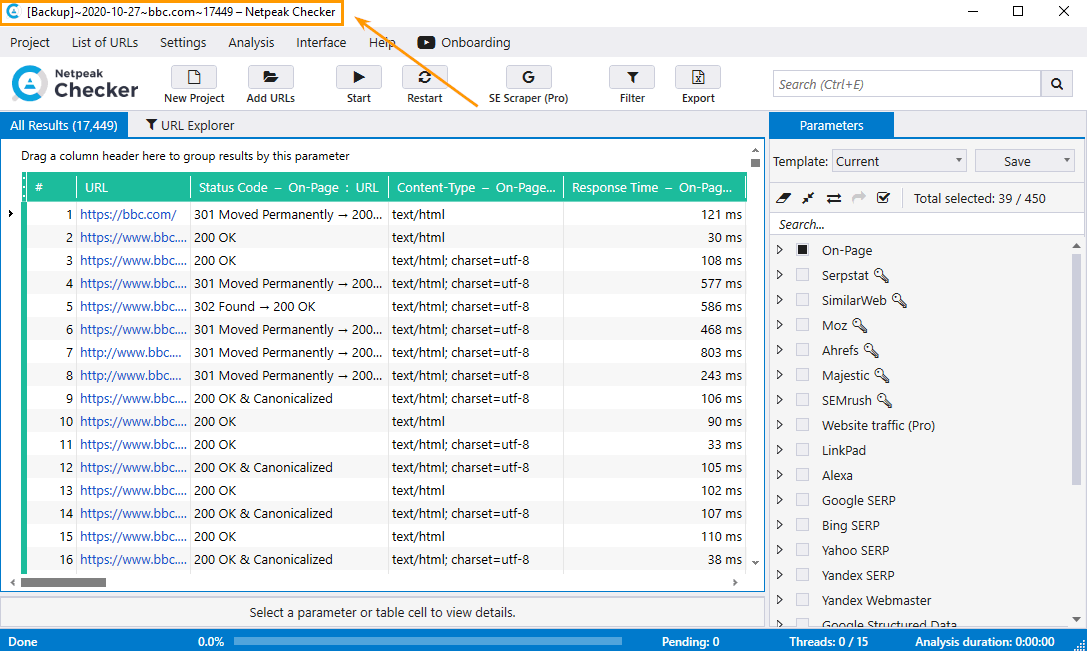Open the Settings menu
The image size is (1087, 651).
(183, 42)
